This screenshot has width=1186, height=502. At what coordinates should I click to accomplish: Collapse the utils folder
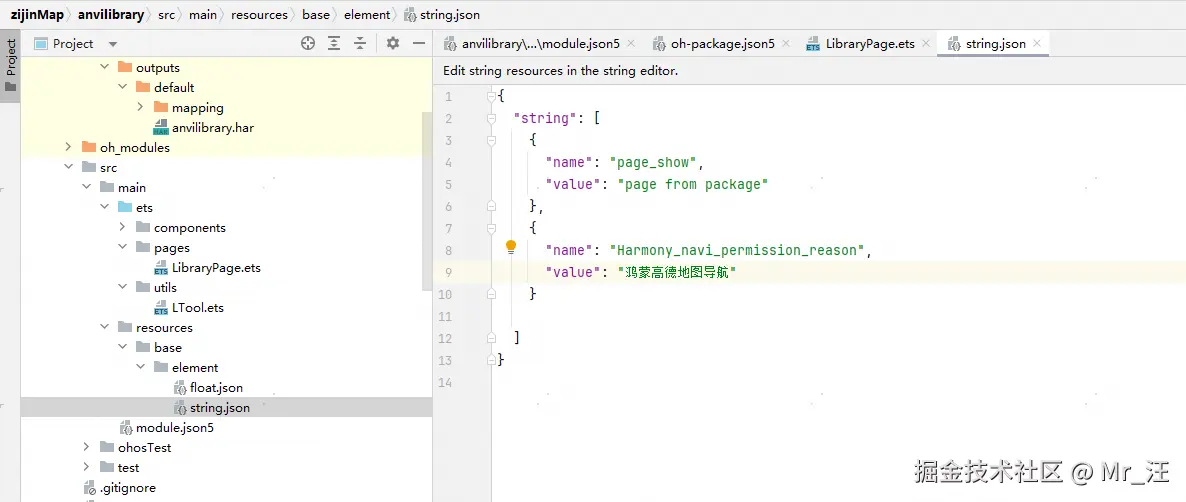tap(123, 287)
